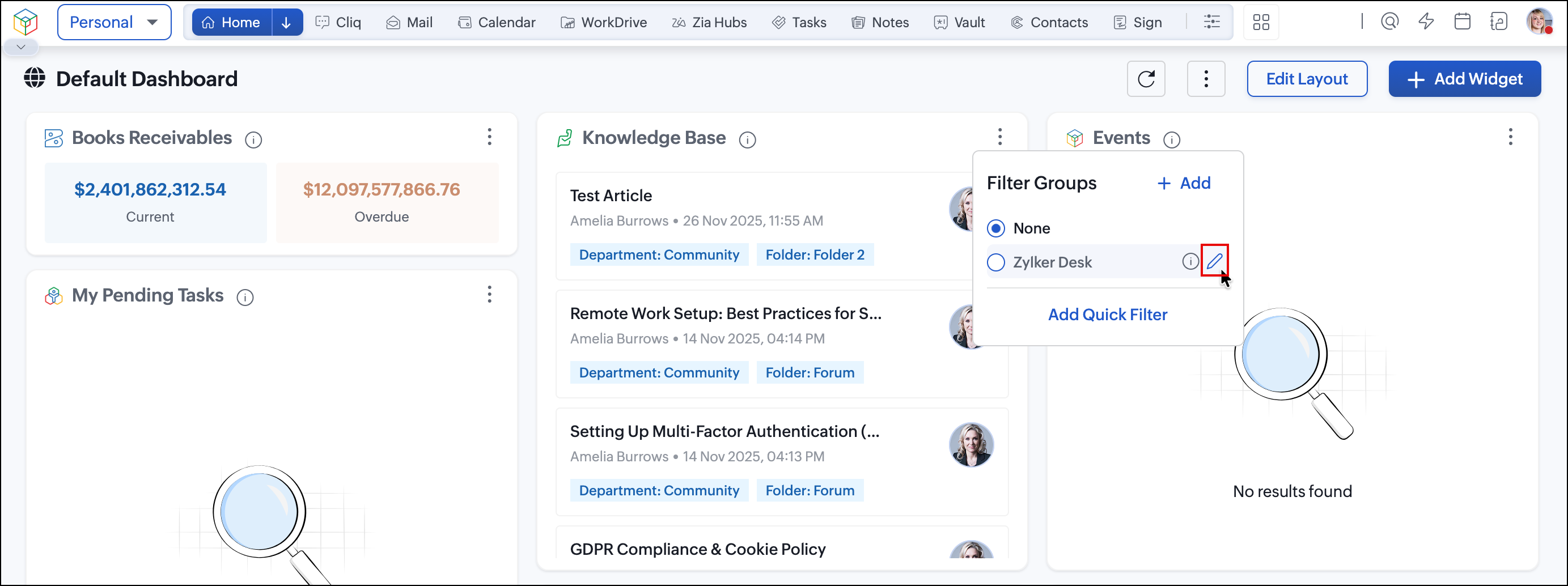Open the lightning bolt quick actions

click(x=1426, y=22)
